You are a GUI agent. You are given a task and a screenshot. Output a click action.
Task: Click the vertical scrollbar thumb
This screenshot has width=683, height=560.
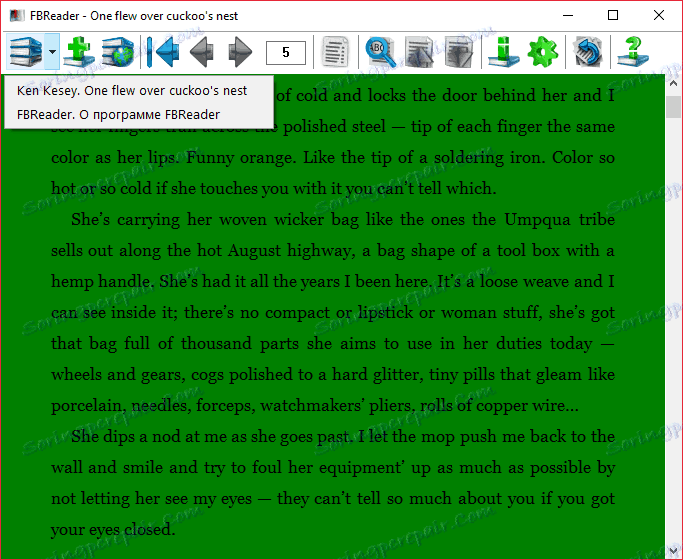(673, 107)
